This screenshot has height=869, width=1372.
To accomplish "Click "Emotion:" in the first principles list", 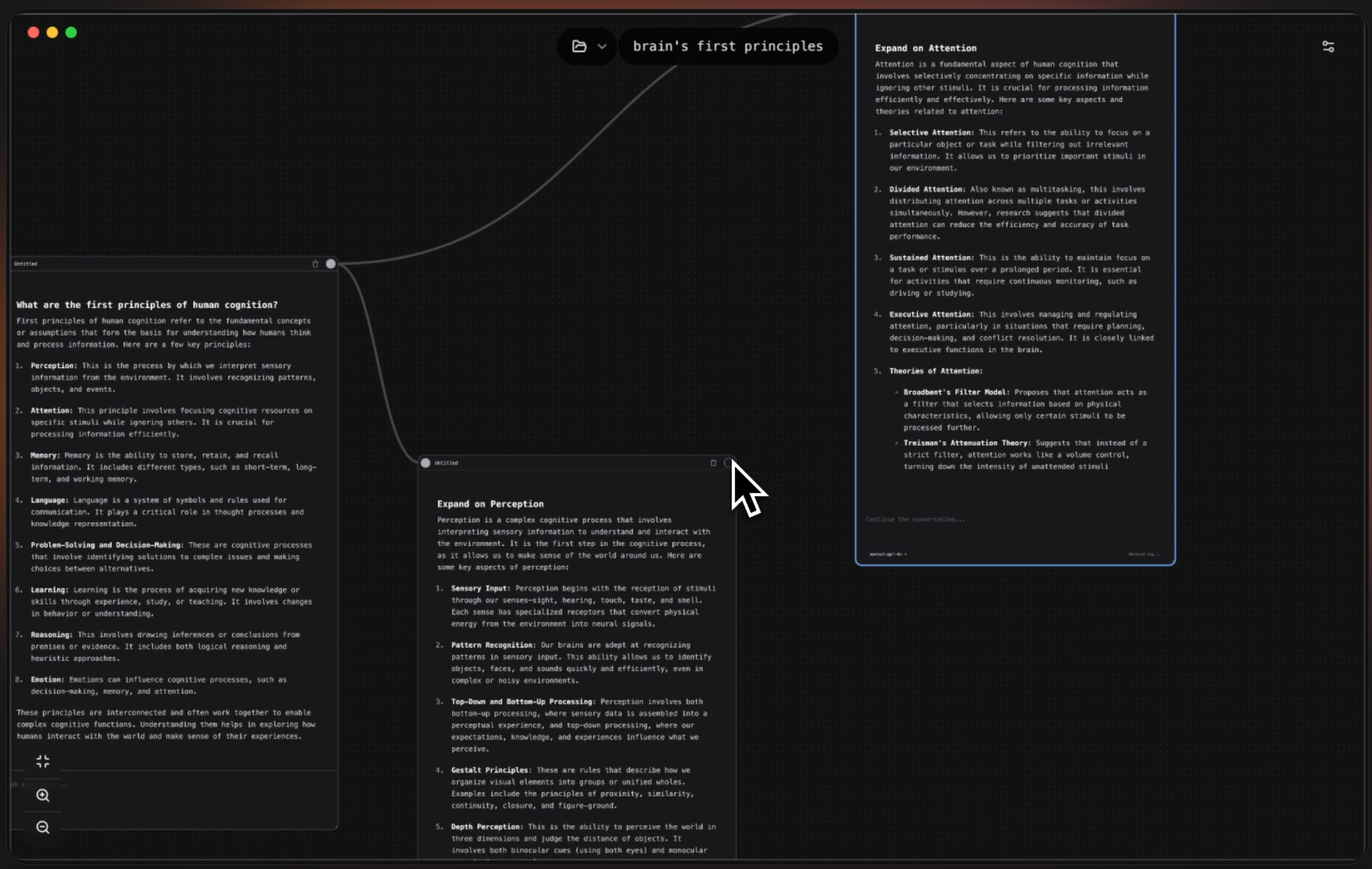I will pos(47,680).
